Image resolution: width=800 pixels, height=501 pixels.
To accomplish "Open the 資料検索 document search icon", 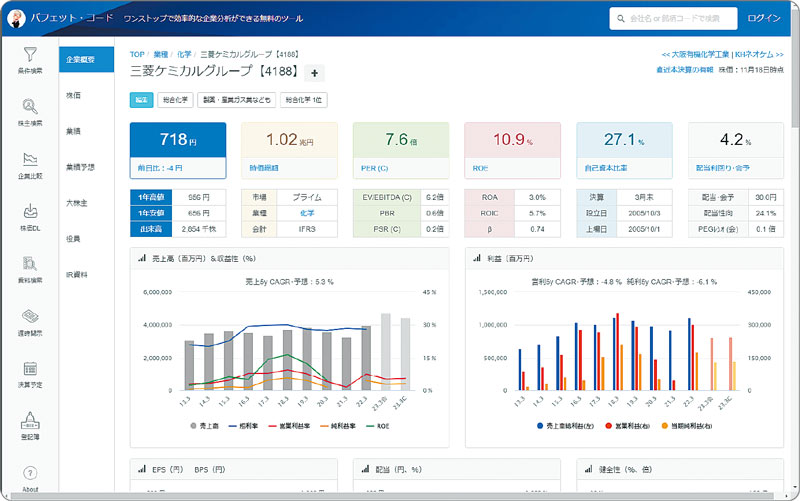I will [30, 264].
